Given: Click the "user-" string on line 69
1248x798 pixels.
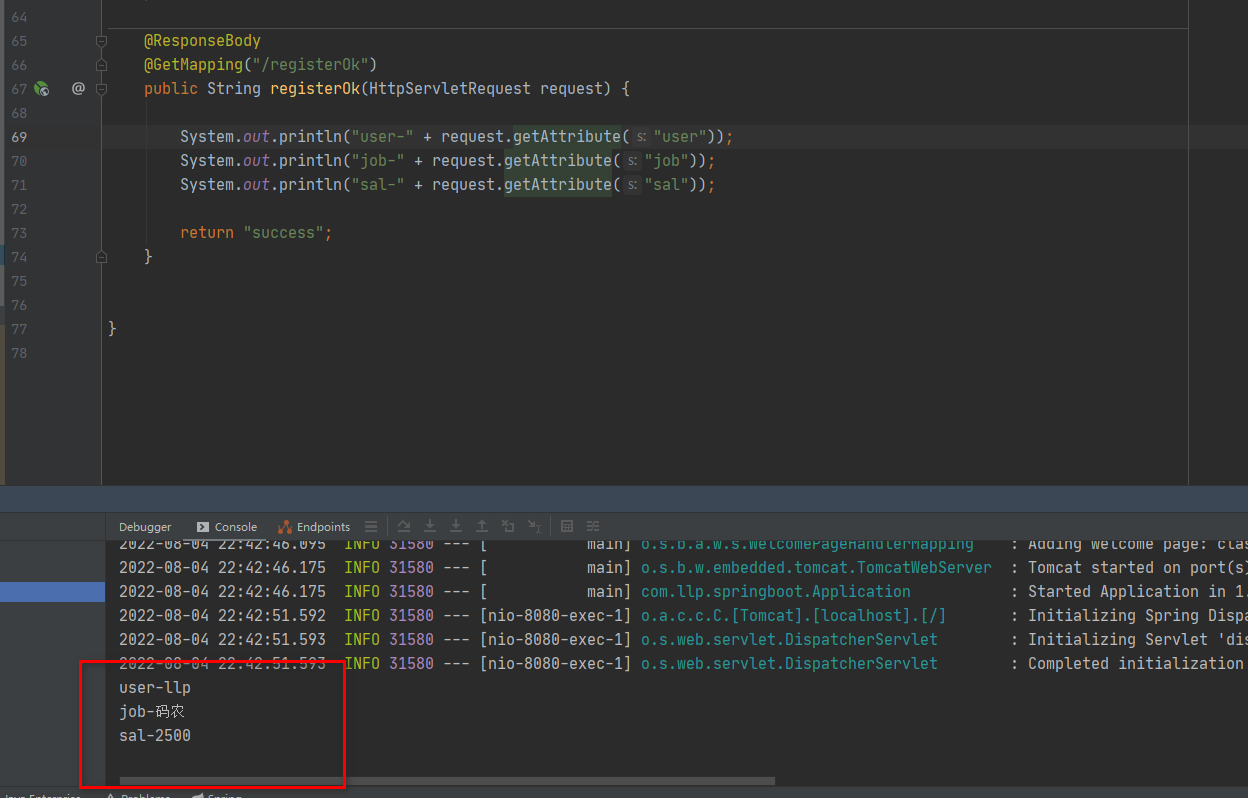Looking at the screenshot, I should pos(383,137).
